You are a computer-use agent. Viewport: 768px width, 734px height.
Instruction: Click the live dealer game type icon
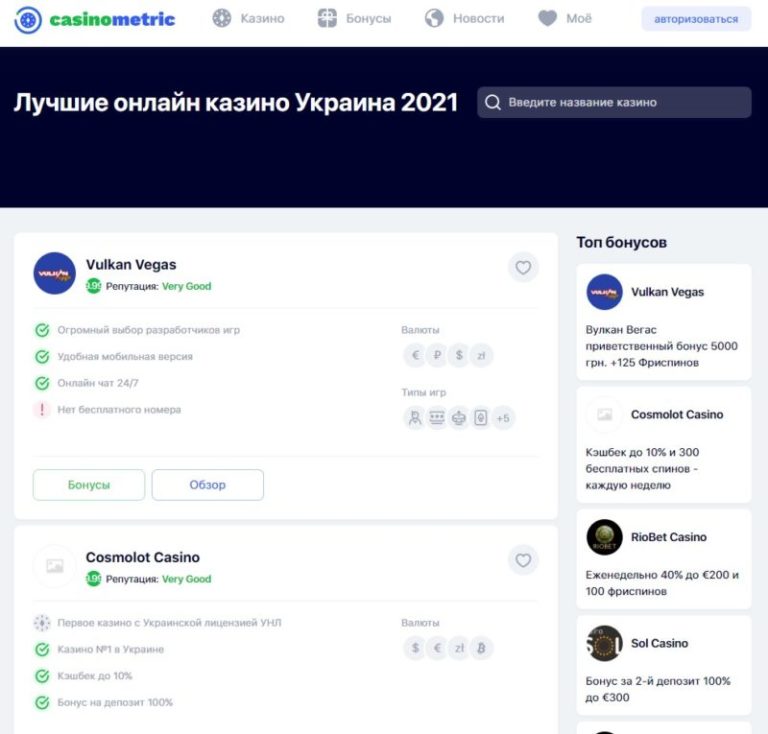(x=415, y=418)
